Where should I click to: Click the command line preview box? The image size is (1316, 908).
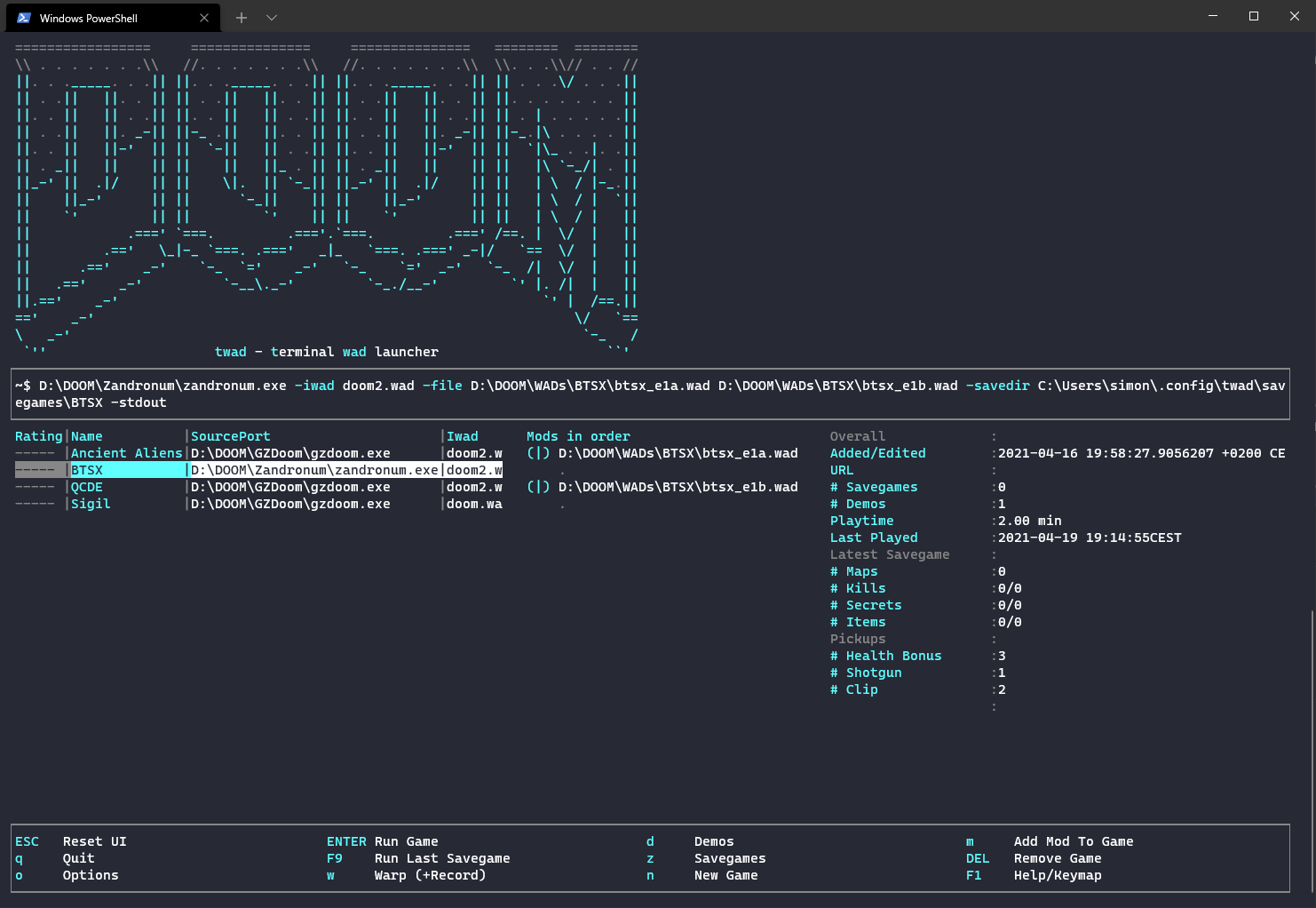pos(650,394)
